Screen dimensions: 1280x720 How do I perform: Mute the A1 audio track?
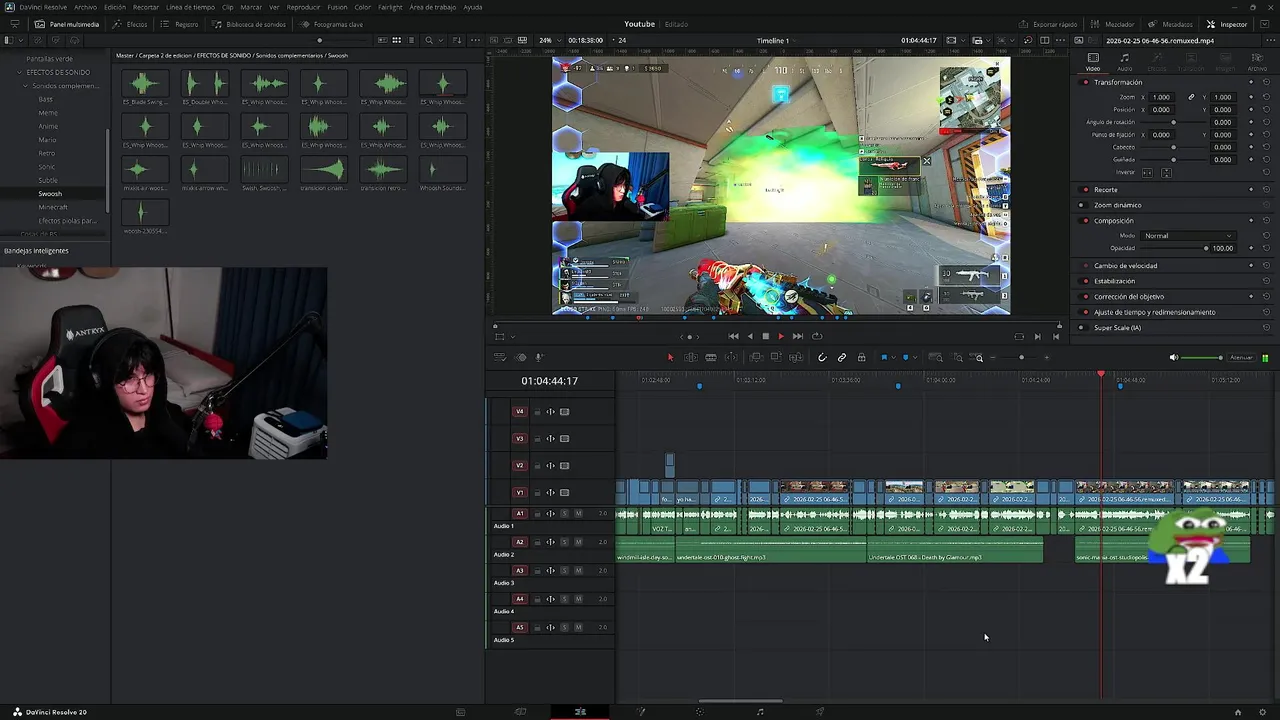578,513
